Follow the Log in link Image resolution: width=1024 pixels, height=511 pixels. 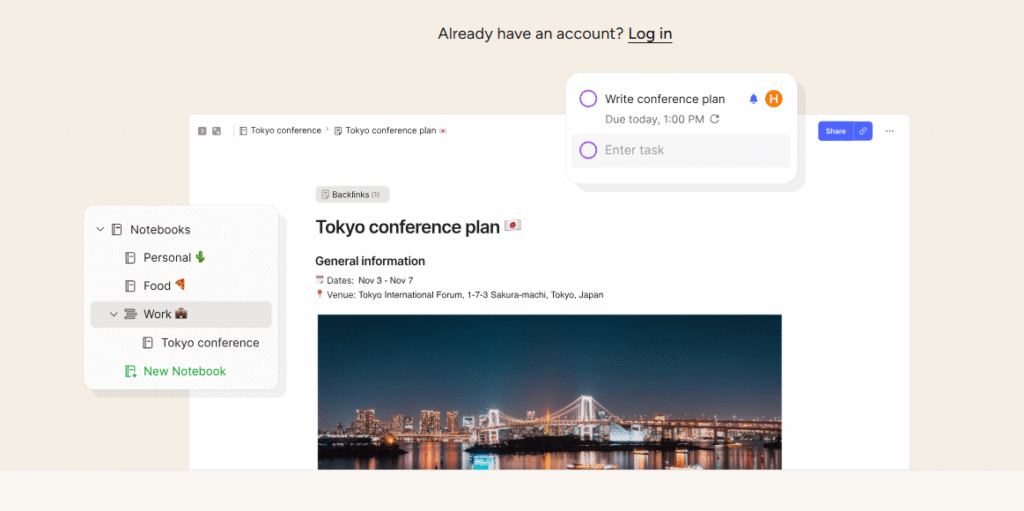[650, 34]
